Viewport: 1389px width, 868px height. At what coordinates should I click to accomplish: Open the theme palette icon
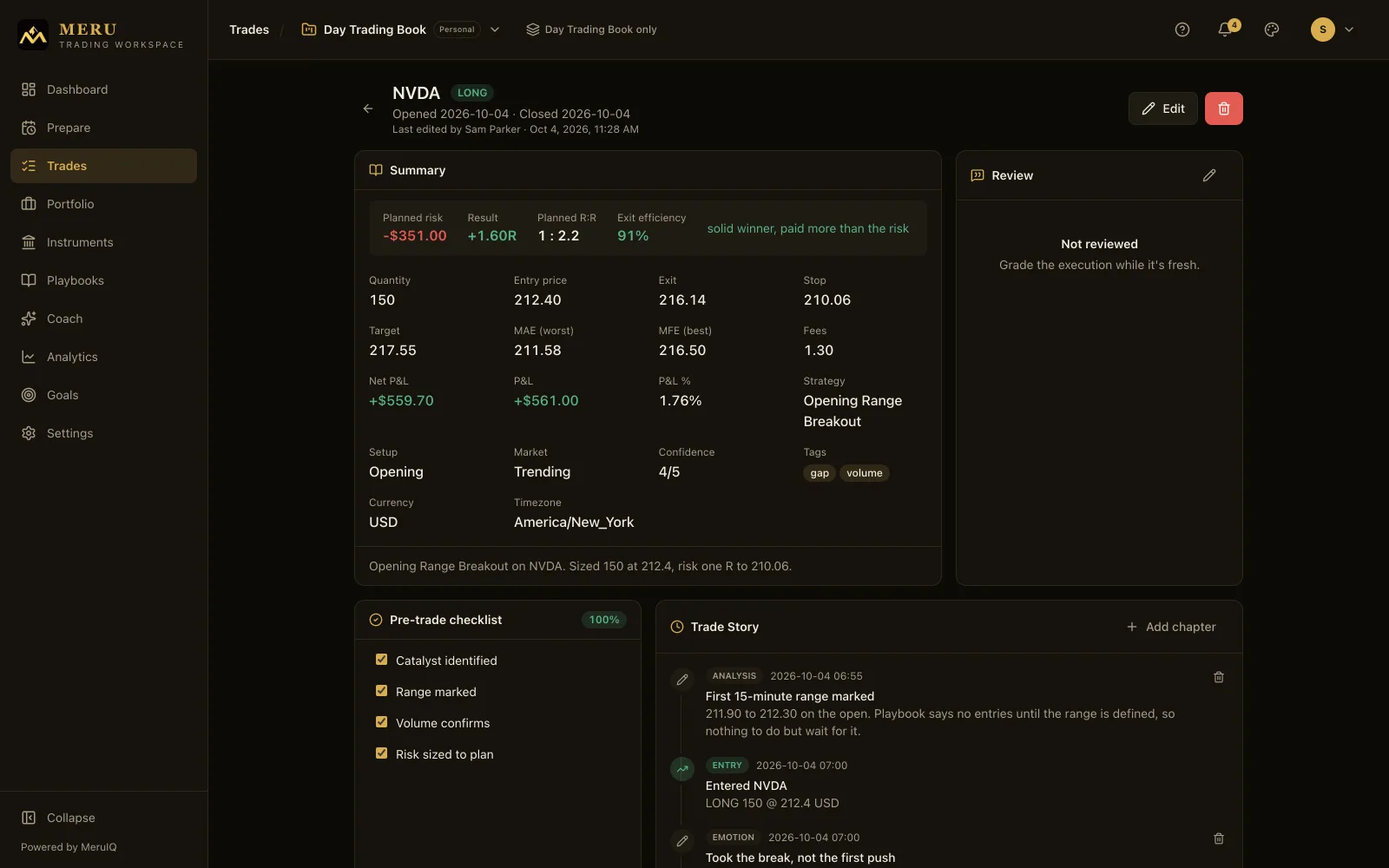[x=1272, y=30]
